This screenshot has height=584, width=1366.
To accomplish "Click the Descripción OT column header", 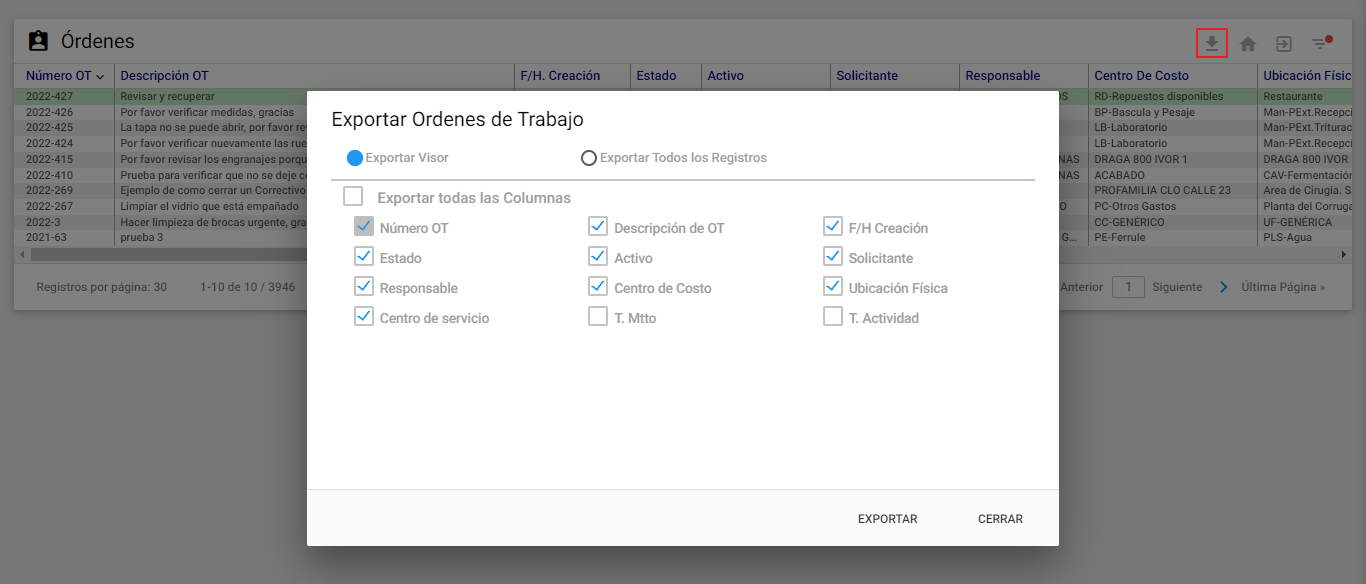I will coord(165,76).
